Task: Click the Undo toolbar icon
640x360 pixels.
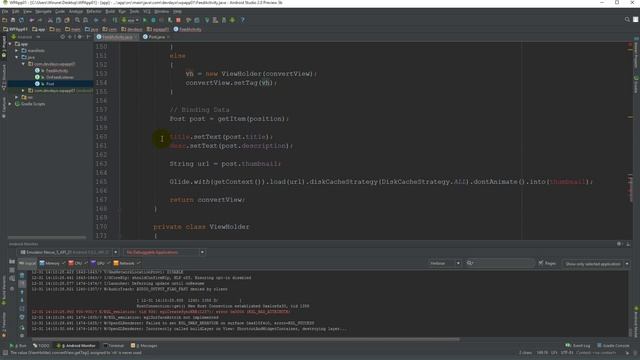Action: [x=32, y=20]
